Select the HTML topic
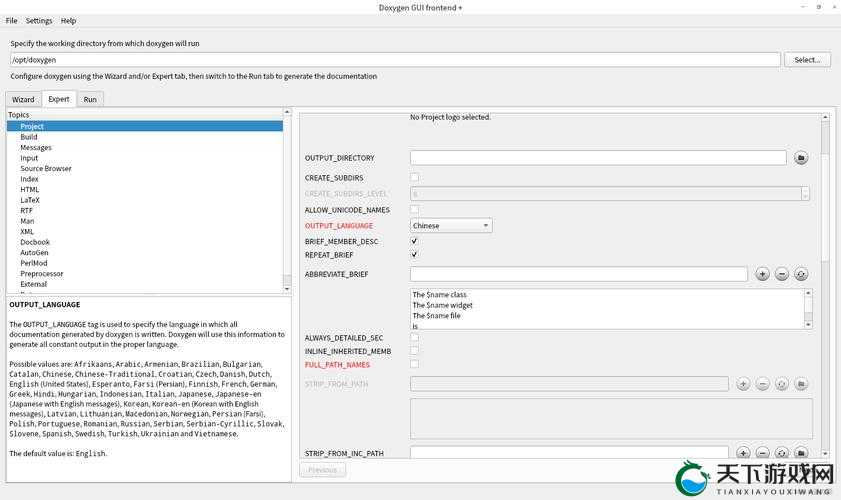This screenshot has height=500, width=841. click(x=29, y=189)
